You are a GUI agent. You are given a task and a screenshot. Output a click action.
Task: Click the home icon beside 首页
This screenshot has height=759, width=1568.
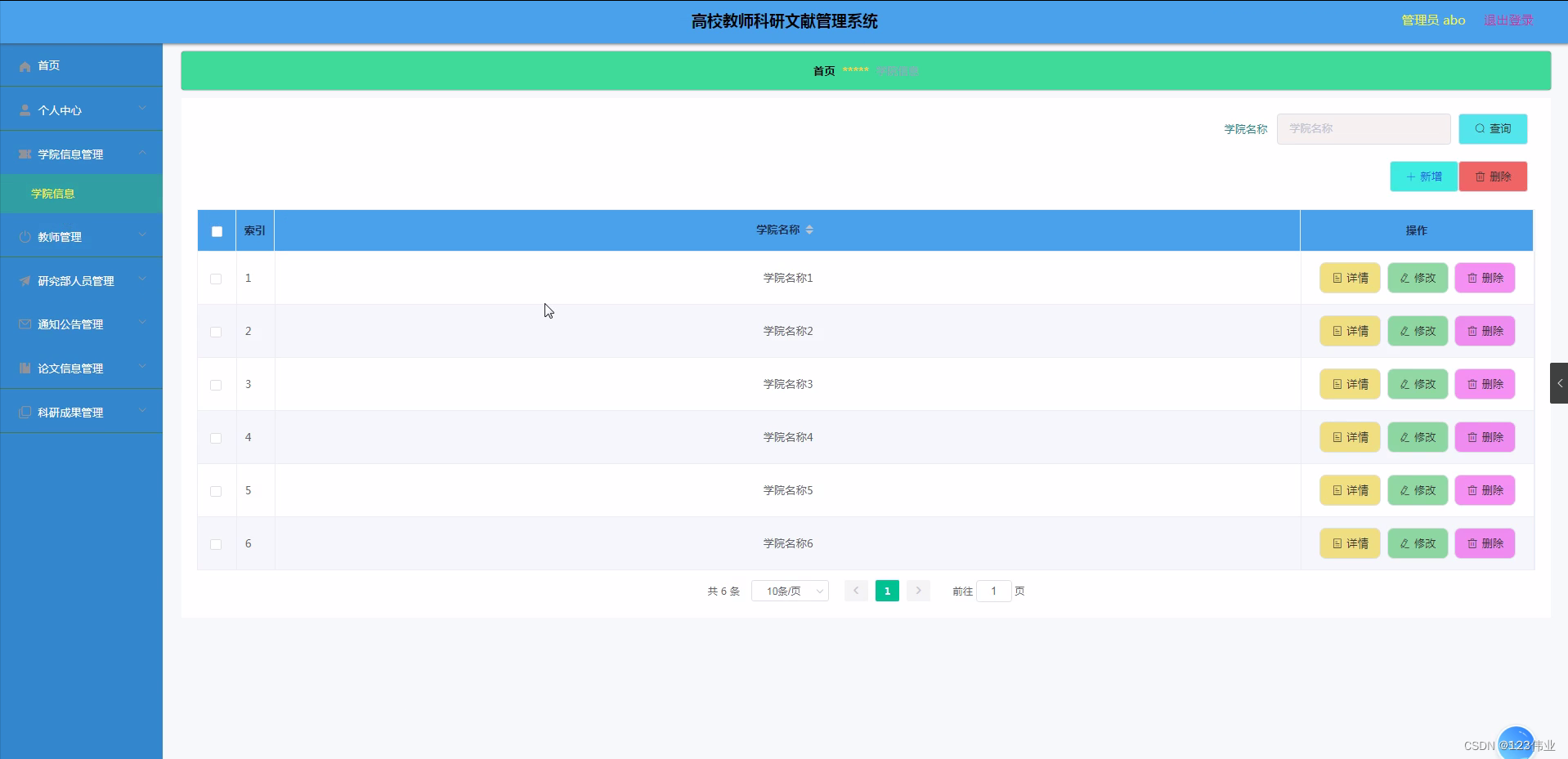point(25,65)
